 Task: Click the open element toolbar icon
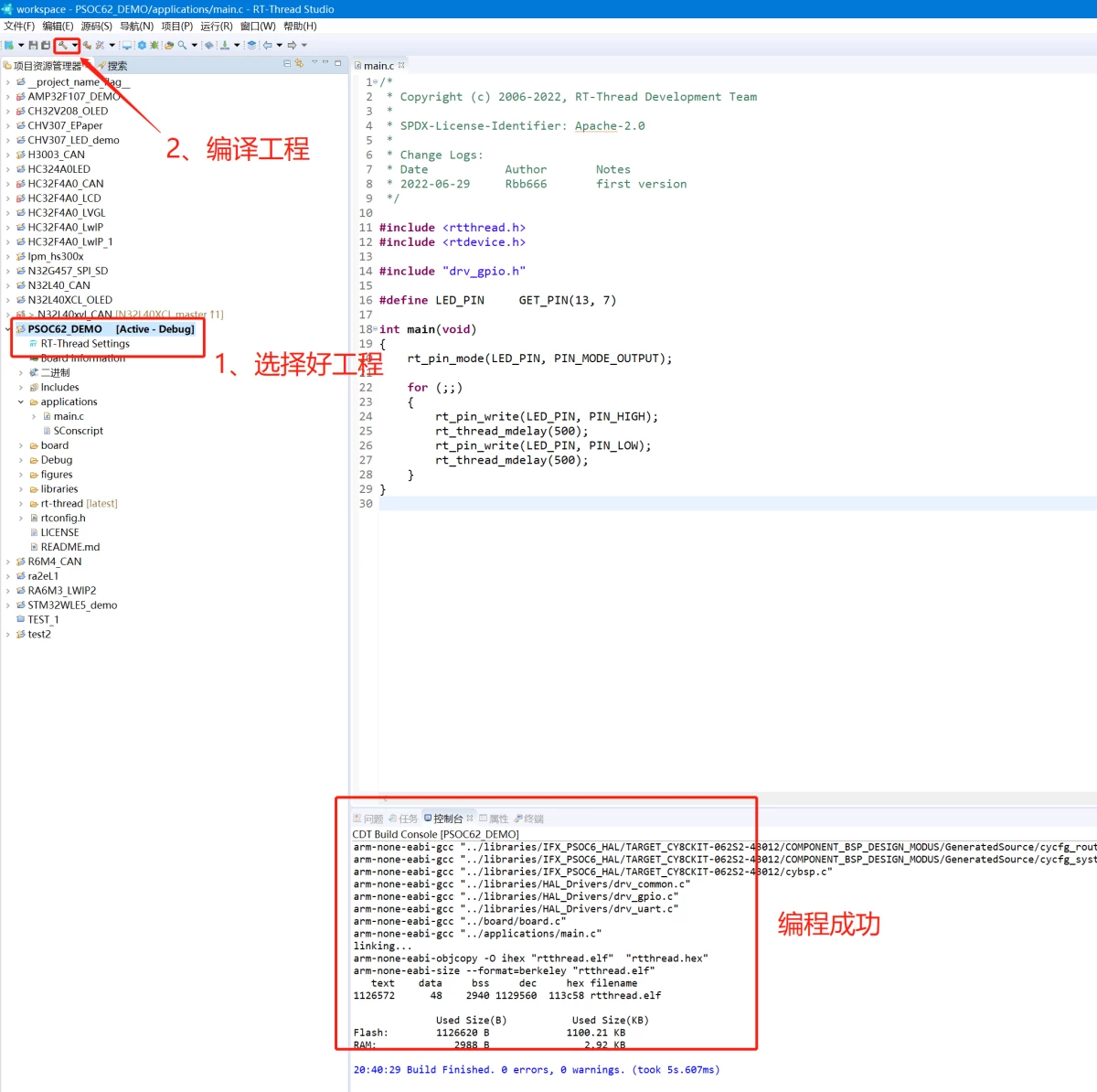click(168, 45)
